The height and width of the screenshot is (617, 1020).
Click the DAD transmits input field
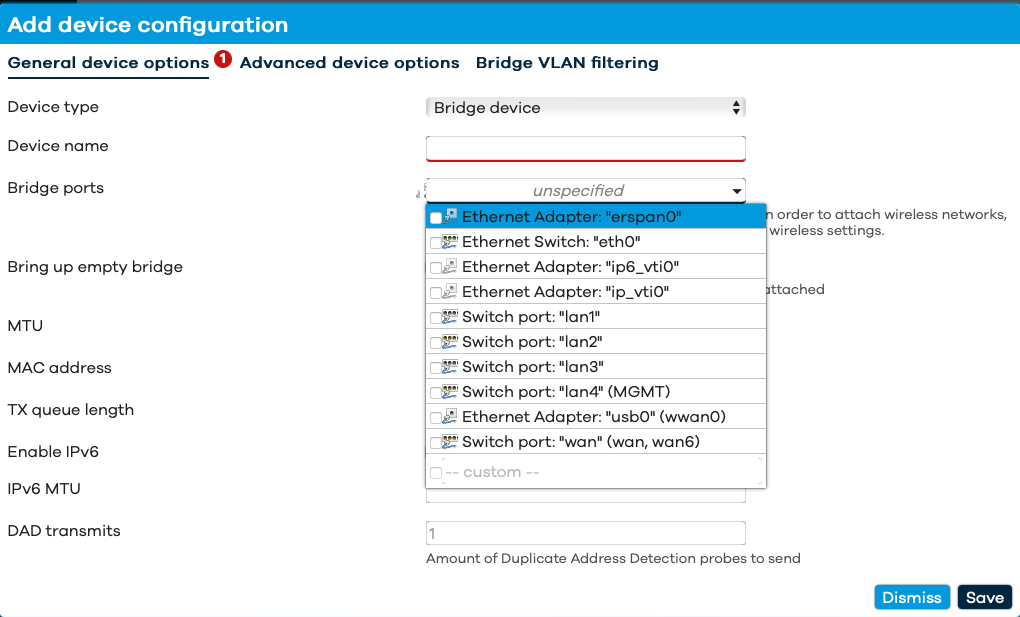point(585,533)
